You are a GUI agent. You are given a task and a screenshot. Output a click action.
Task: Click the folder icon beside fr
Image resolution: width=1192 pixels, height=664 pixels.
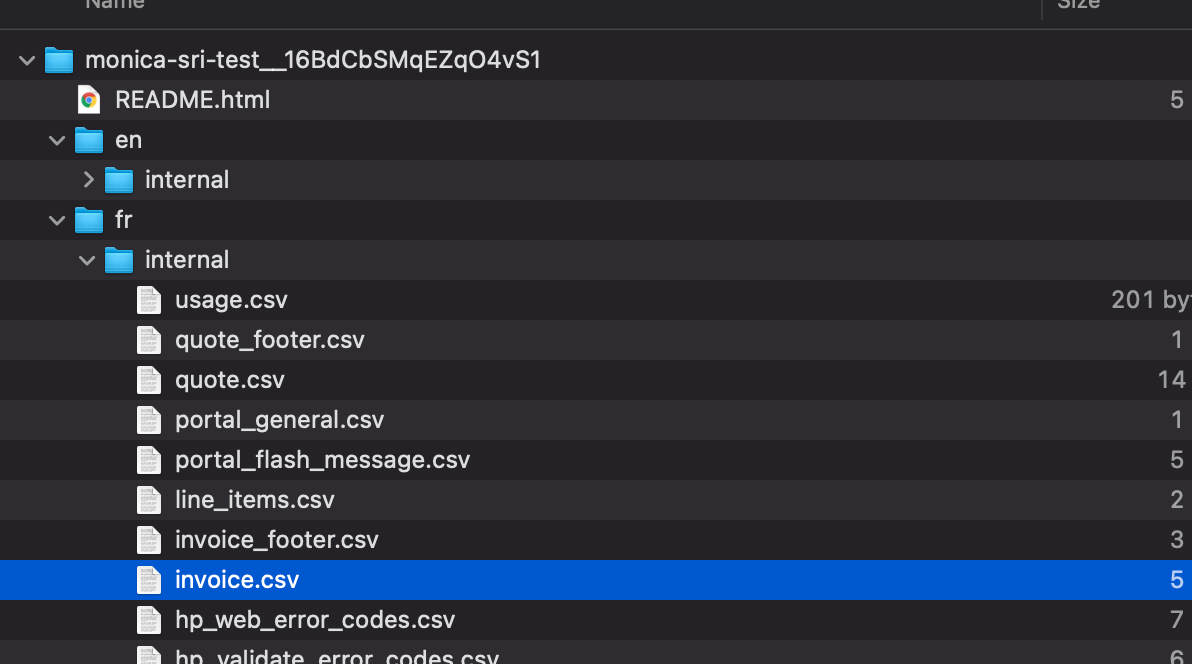point(89,220)
